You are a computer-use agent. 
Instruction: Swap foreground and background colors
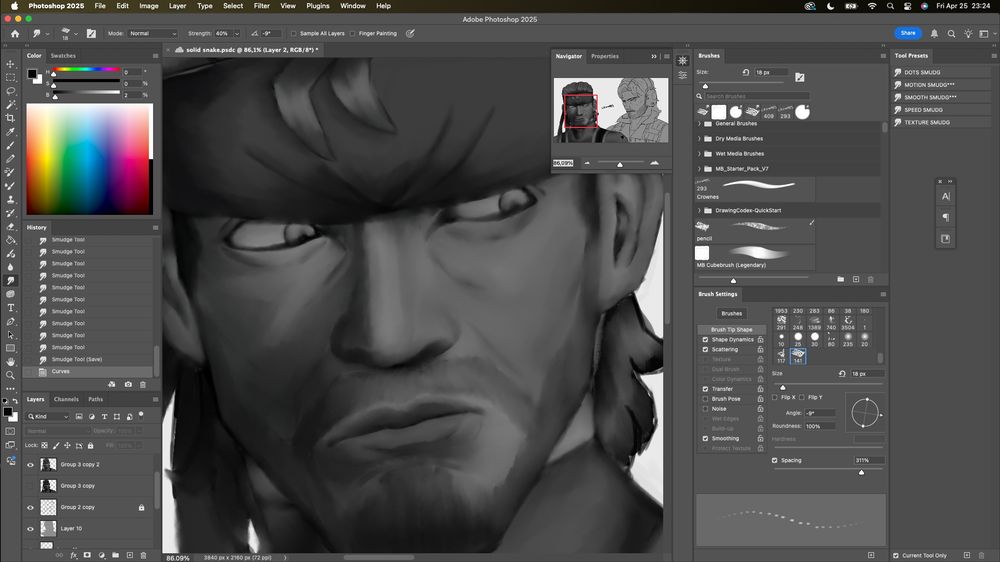(15, 402)
